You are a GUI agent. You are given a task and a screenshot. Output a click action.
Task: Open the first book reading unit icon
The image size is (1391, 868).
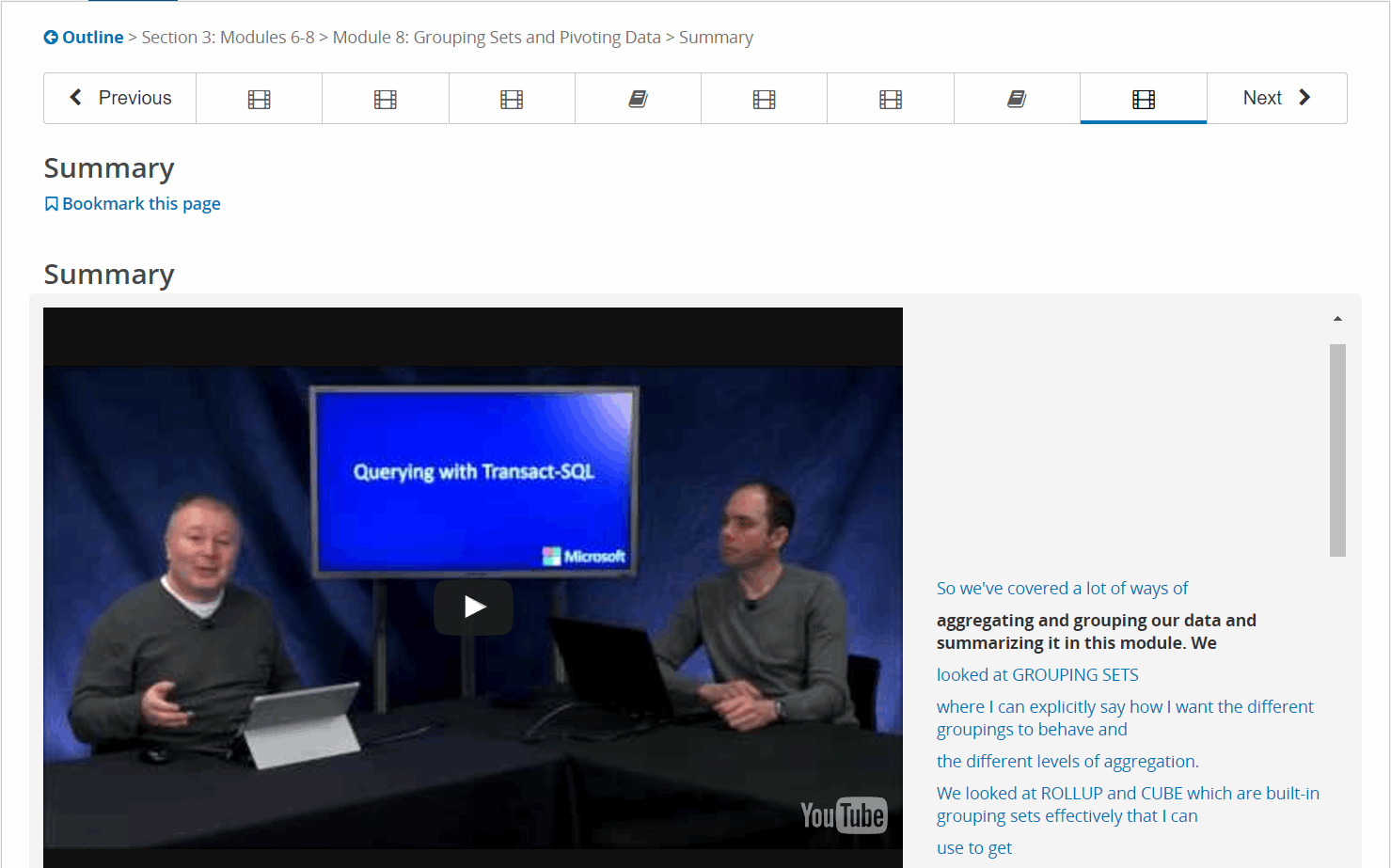pos(638,99)
